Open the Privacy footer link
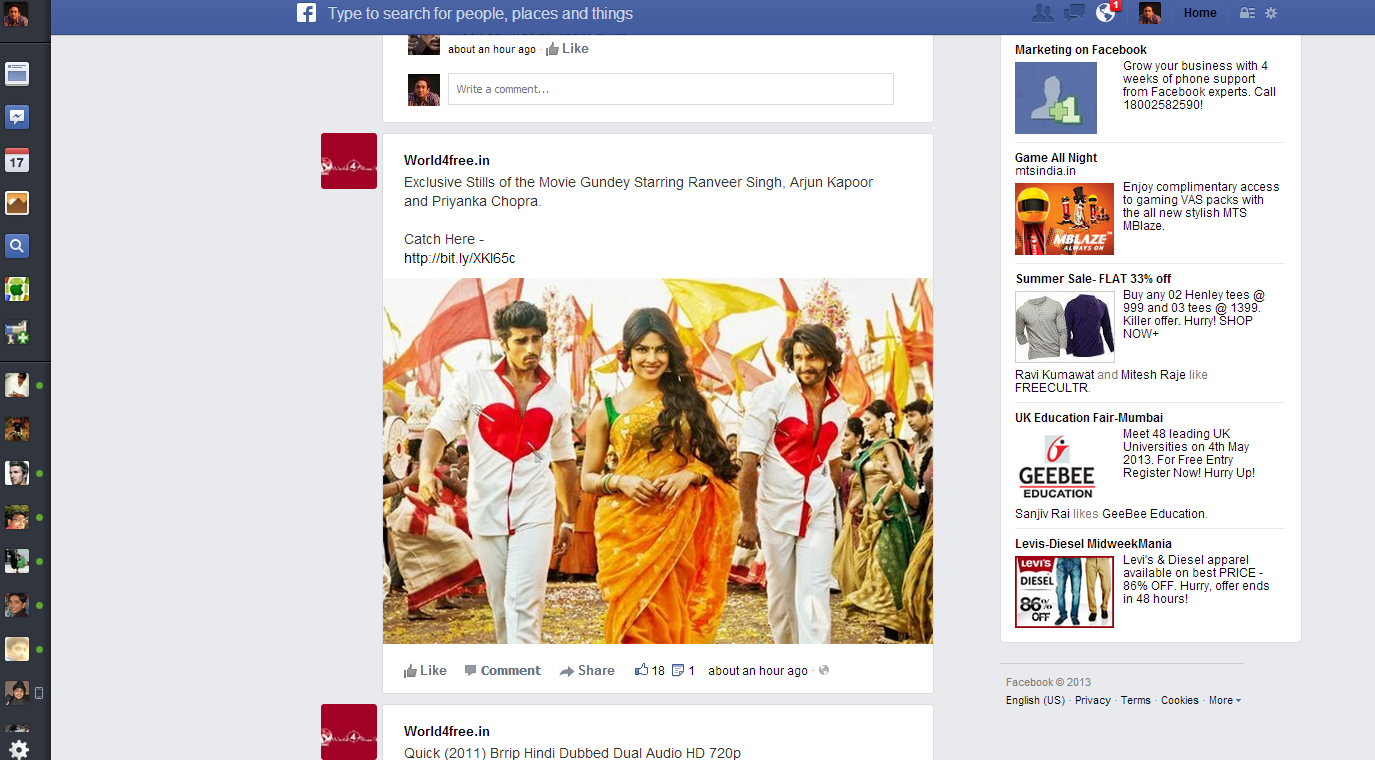Viewport: 1375px width, 760px height. [1093, 700]
